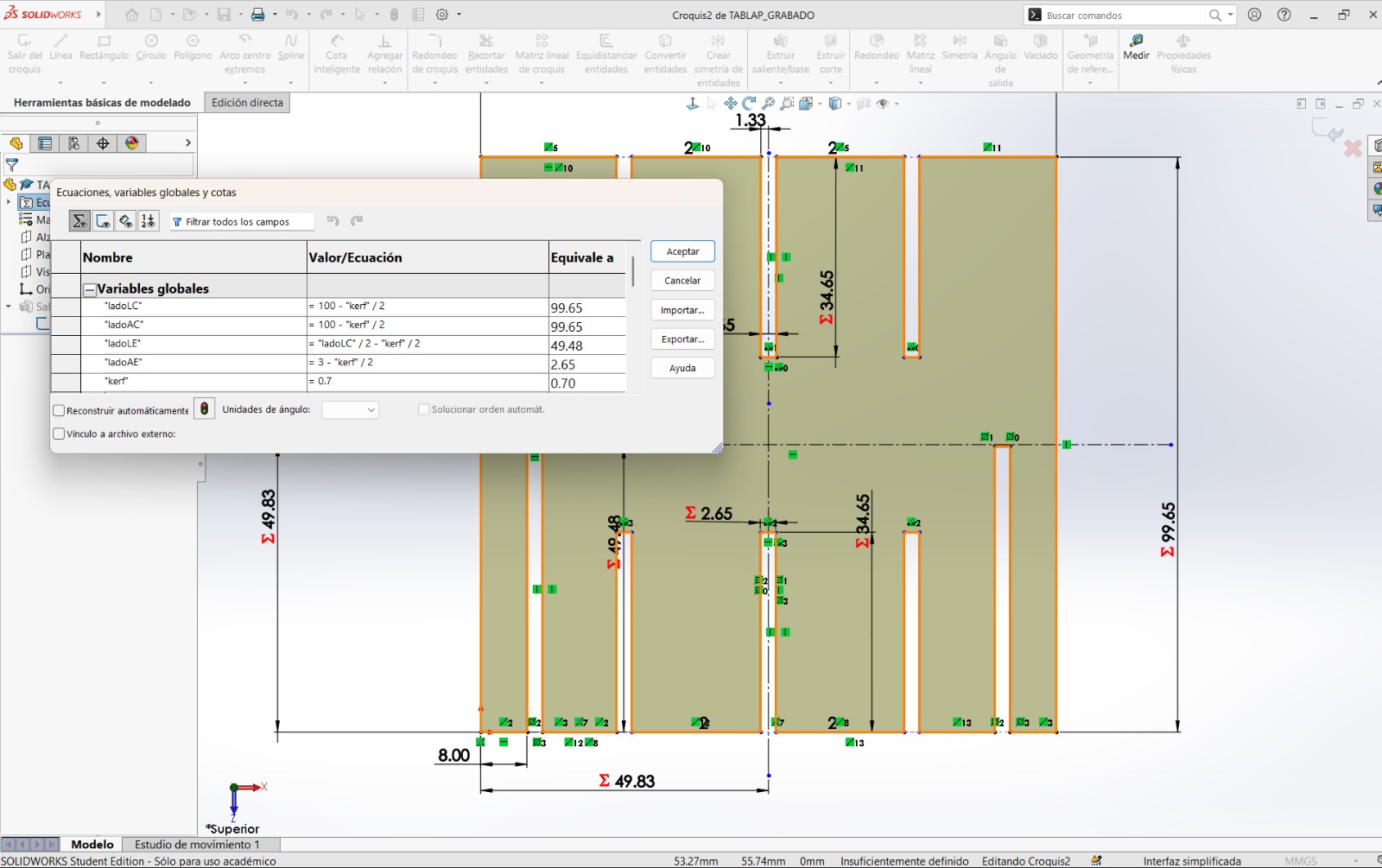The image size is (1382, 868).
Task: Open the Unidades de ángulo dropdown
Action: [x=350, y=409]
